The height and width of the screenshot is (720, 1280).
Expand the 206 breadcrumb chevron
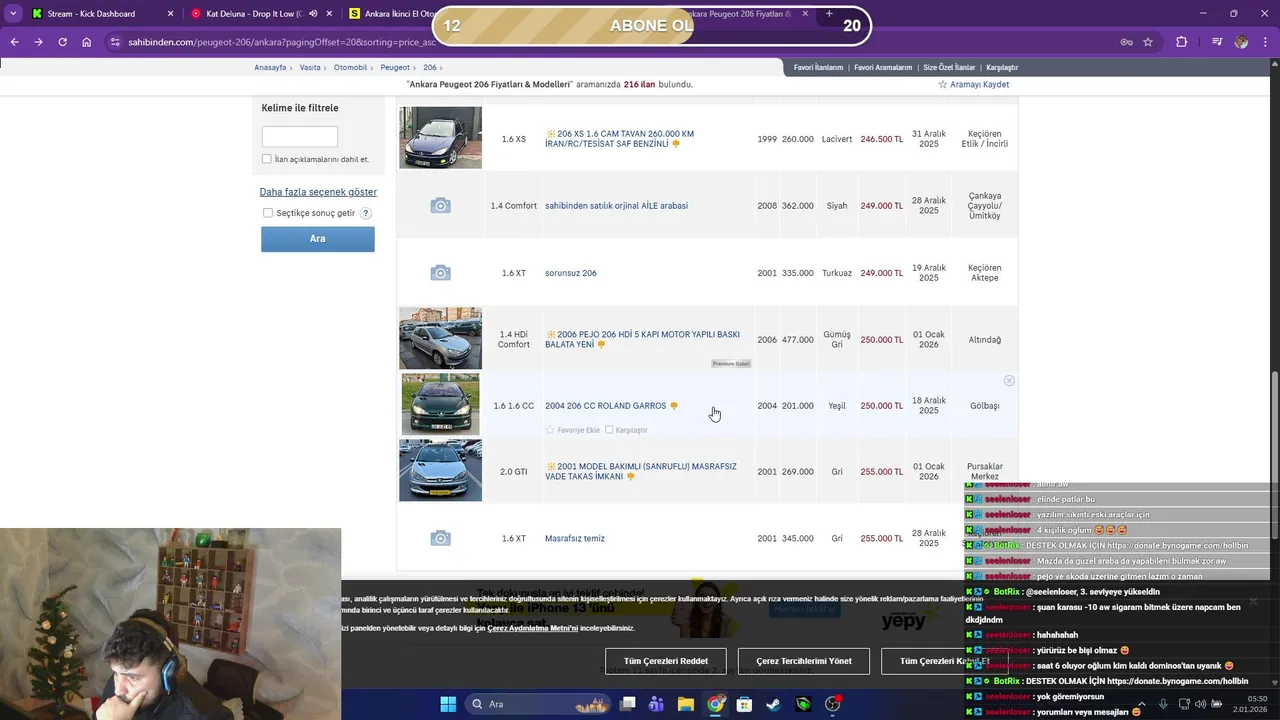coord(440,67)
